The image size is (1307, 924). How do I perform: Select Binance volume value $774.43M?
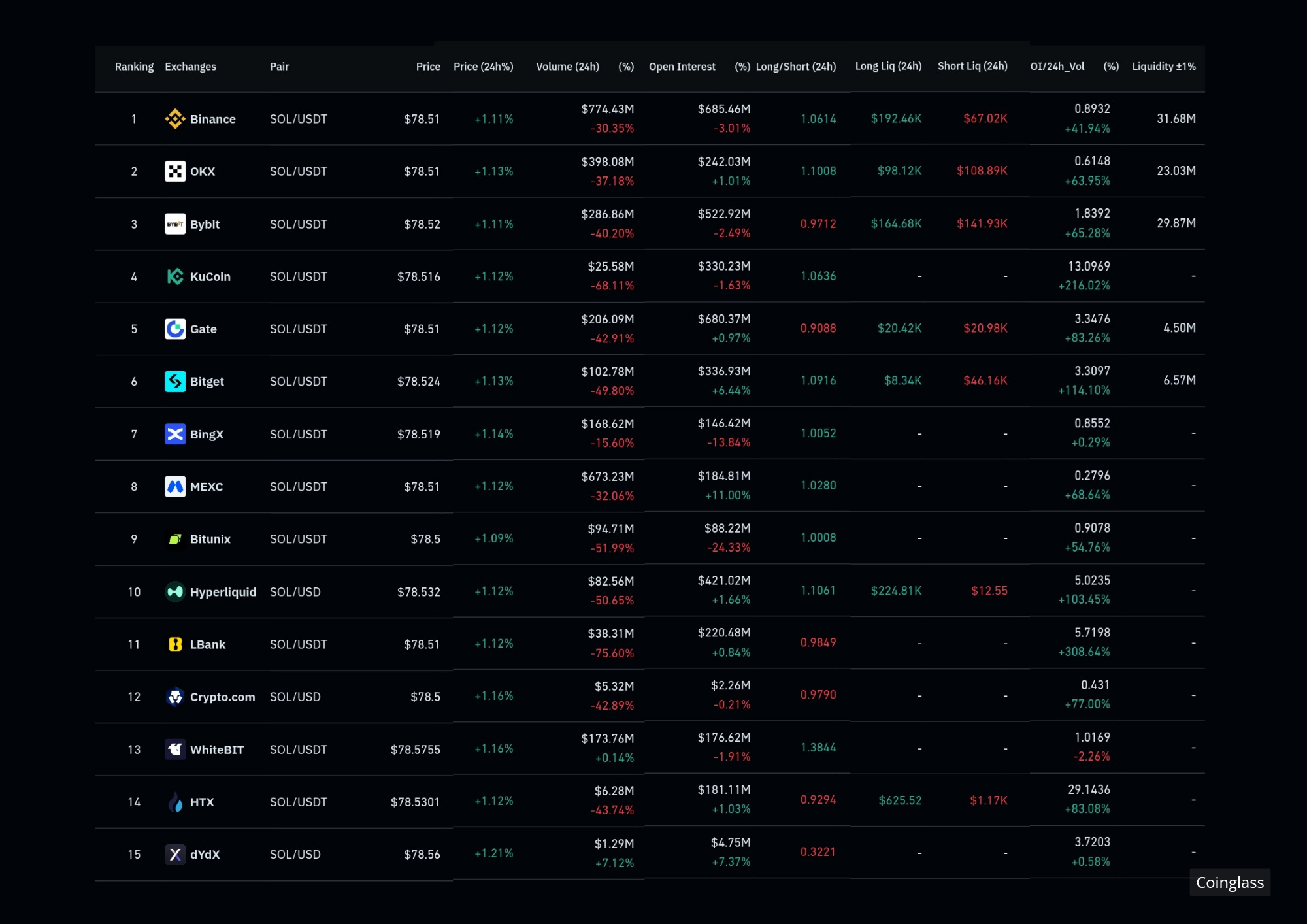[608, 109]
